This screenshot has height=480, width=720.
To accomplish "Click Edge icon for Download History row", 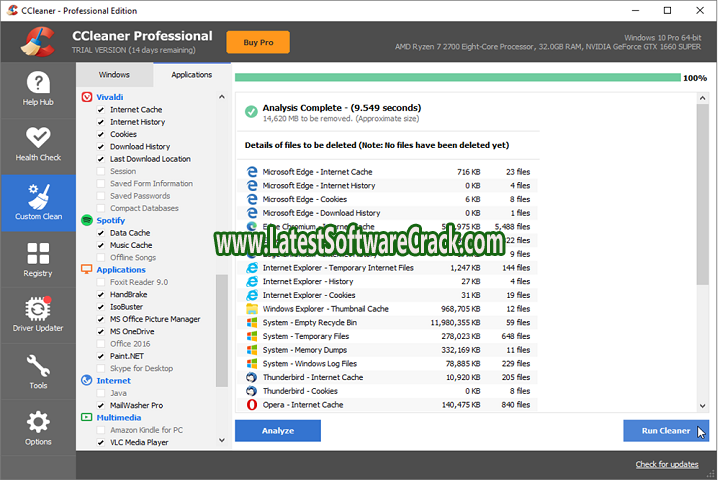I will point(252,213).
